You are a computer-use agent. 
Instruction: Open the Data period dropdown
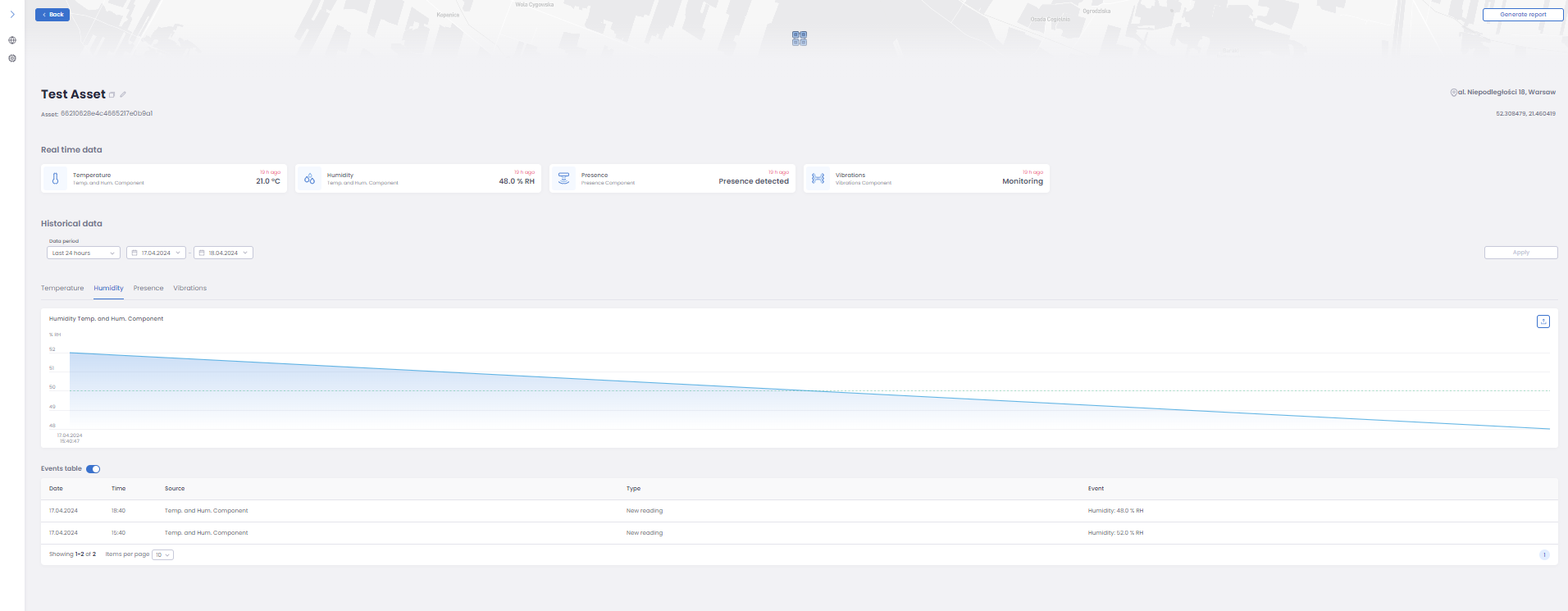[x=84, y=253]
